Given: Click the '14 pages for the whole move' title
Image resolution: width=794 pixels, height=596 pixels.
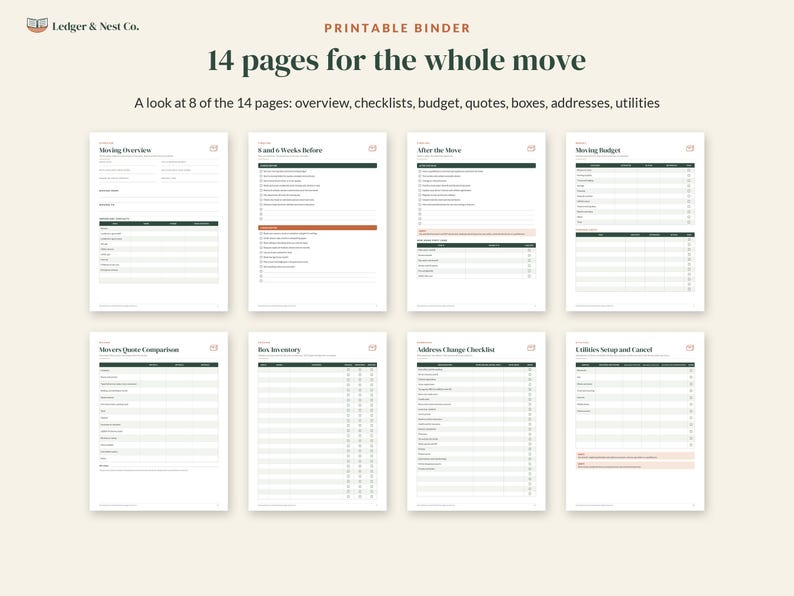Looking at the screenshot, I should pyautogui.click(x=396, y=61).
